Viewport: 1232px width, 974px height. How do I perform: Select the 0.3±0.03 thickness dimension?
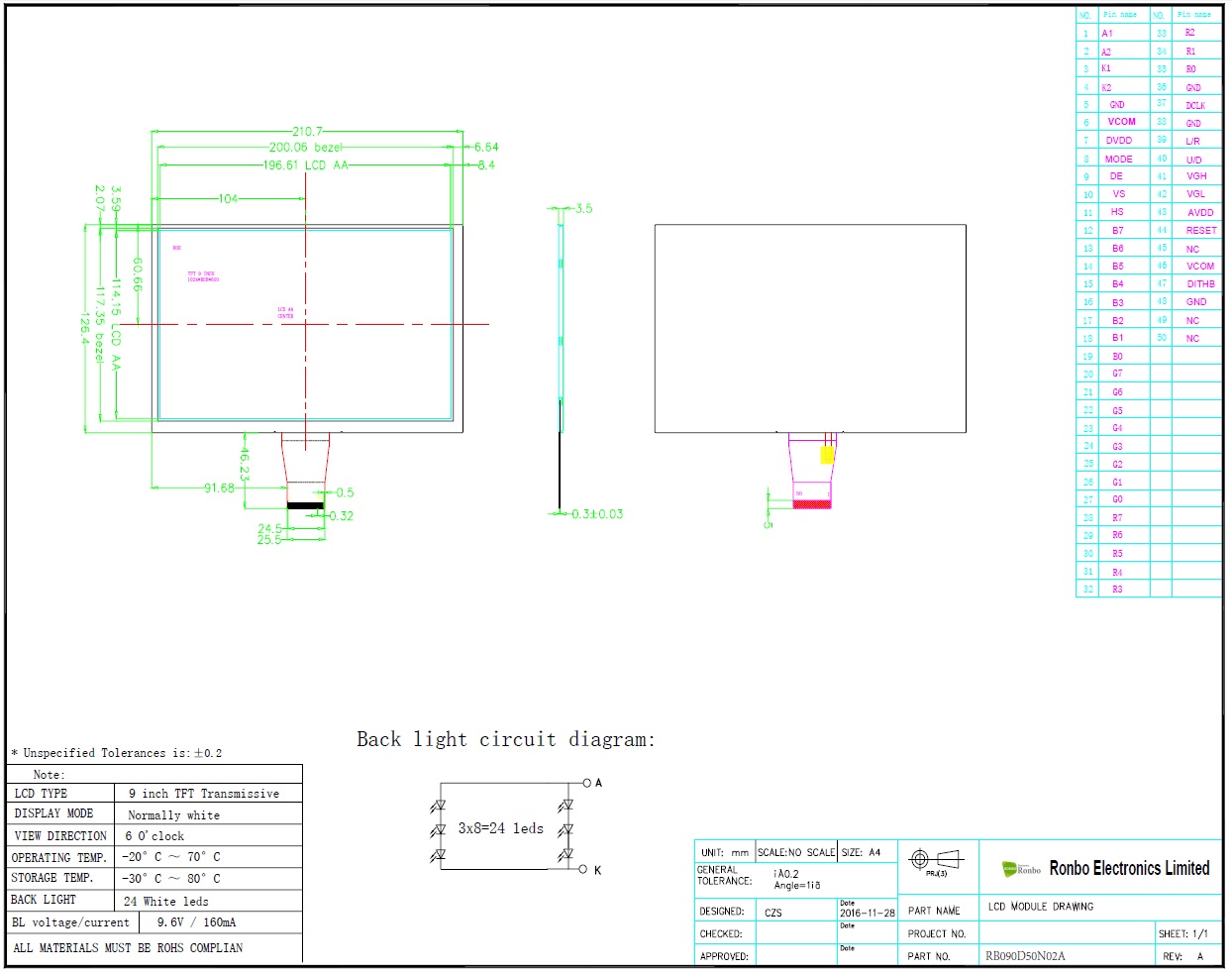[597, 514]
